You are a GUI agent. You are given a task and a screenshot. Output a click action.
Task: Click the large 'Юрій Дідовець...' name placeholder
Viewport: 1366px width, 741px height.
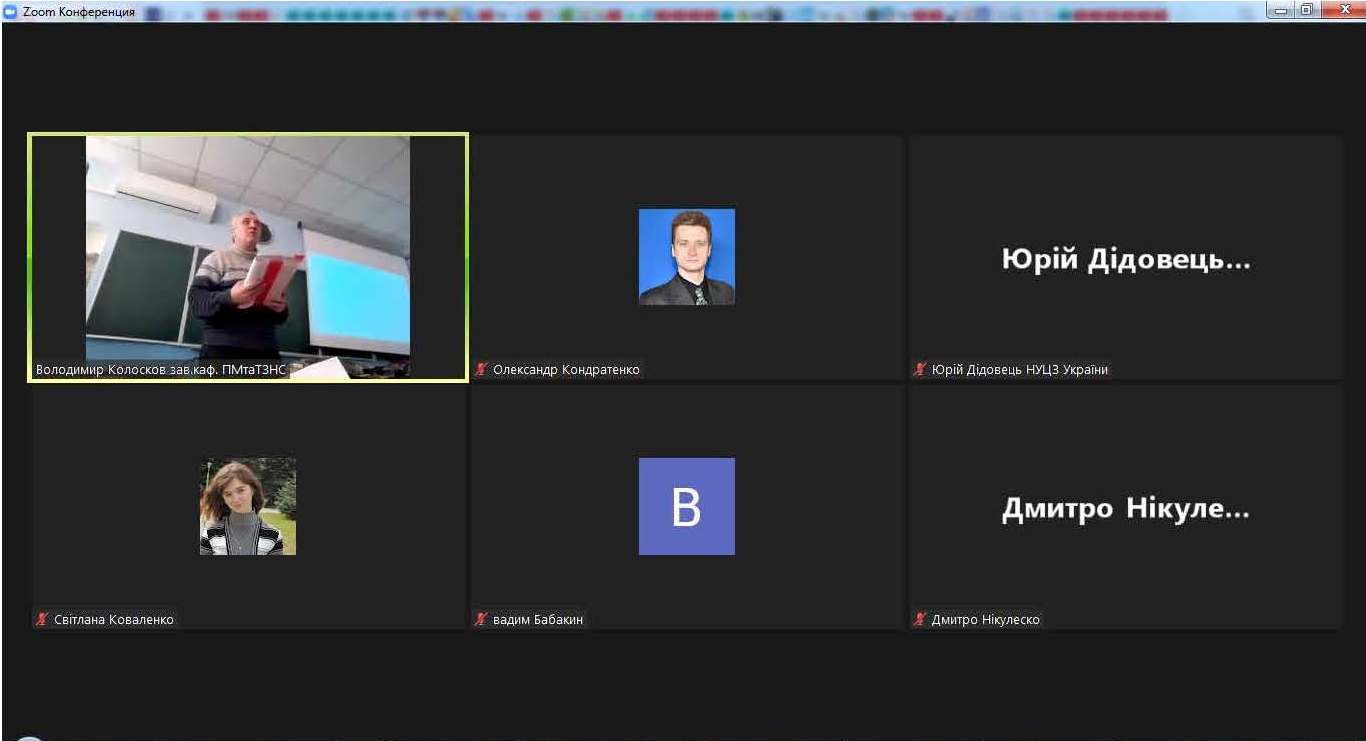pos(1125,260)
